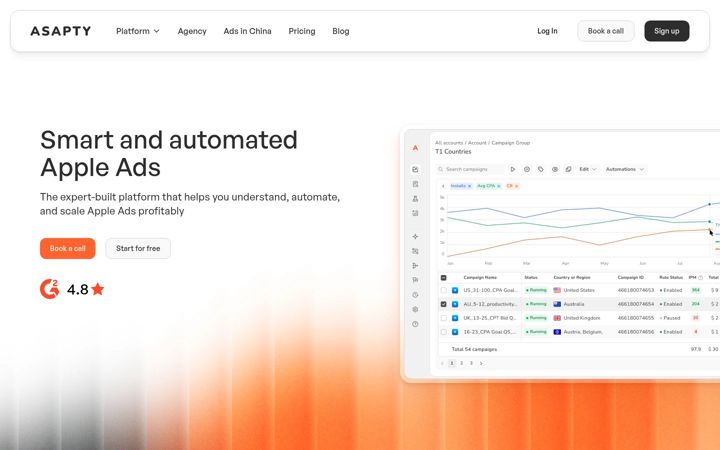Open Ads in China nav item
The height and width of the screenshot is (450, 720).
pyautogui.click(x=248, y=31)
